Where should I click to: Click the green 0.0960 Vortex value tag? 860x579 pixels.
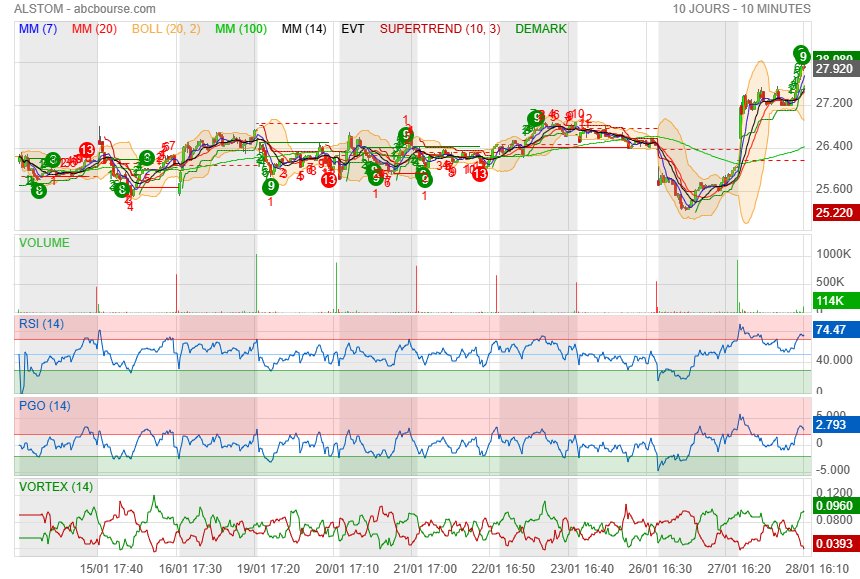pyautogui.click(x=834, y=507)
